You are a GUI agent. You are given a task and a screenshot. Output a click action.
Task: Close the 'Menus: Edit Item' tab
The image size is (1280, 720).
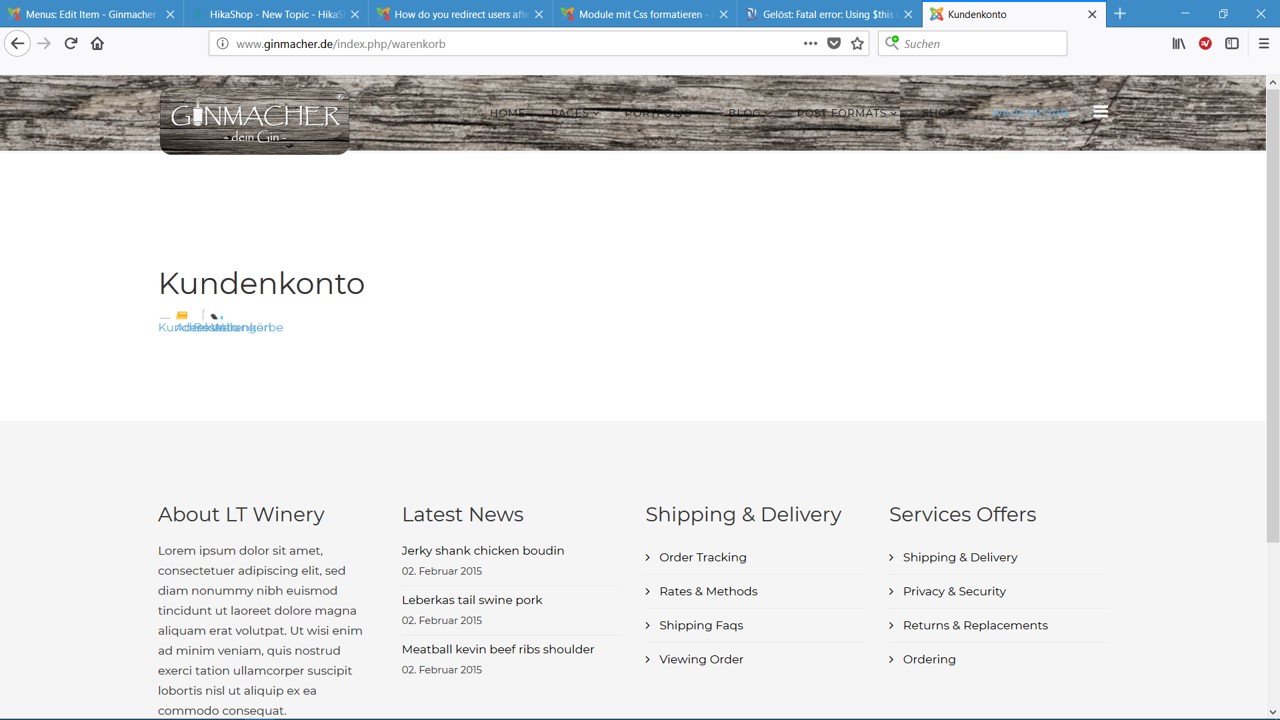tap(170, 15)
